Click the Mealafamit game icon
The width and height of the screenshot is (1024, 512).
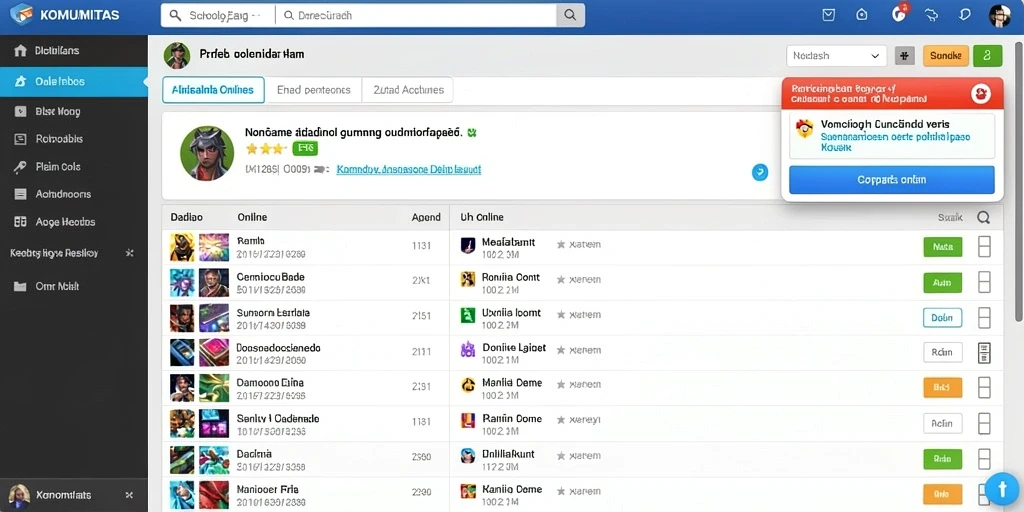point(468,245)
